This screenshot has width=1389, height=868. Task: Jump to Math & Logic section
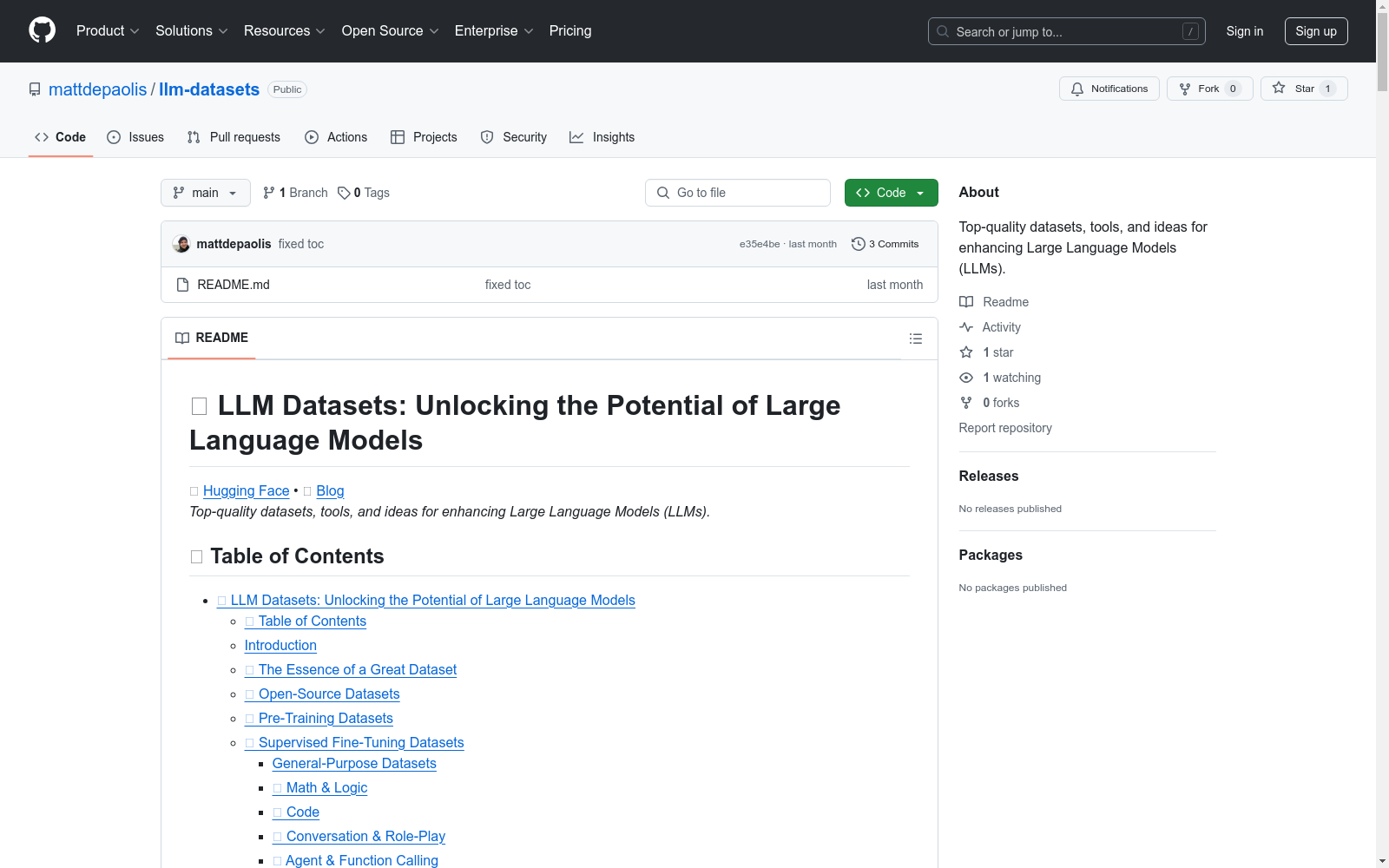point(320,788)
